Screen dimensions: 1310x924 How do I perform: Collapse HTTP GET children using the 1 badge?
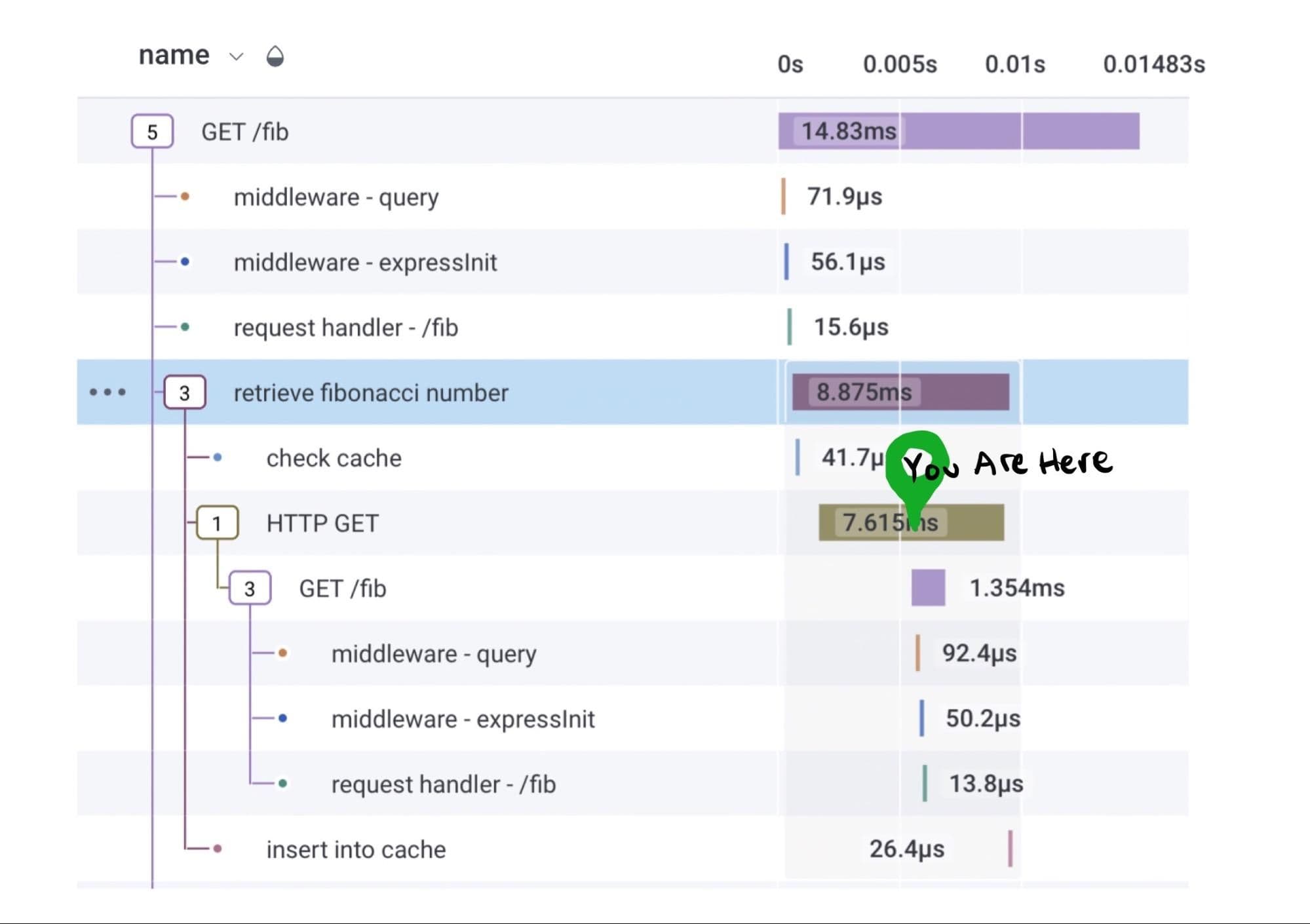217,522
